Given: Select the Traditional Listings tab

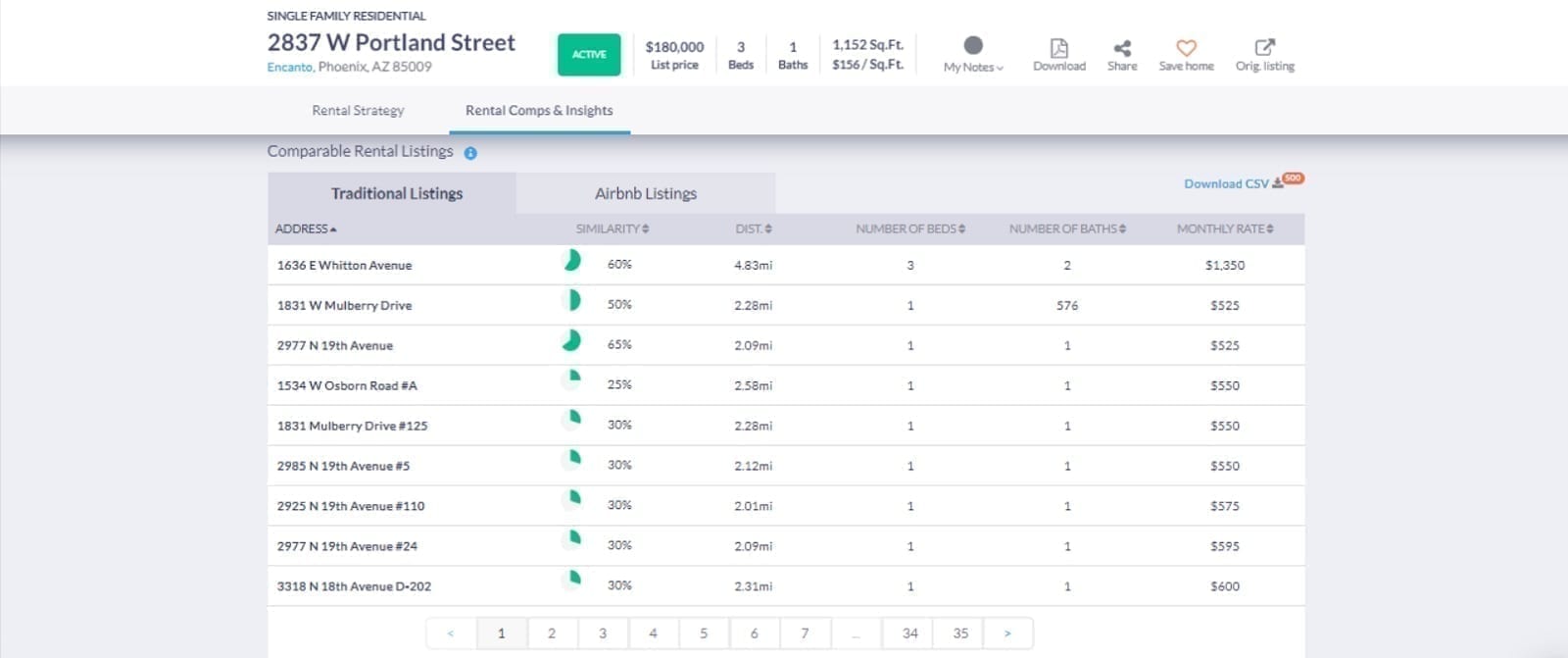Looking at the screenshot, I should (x=396, y=193).
